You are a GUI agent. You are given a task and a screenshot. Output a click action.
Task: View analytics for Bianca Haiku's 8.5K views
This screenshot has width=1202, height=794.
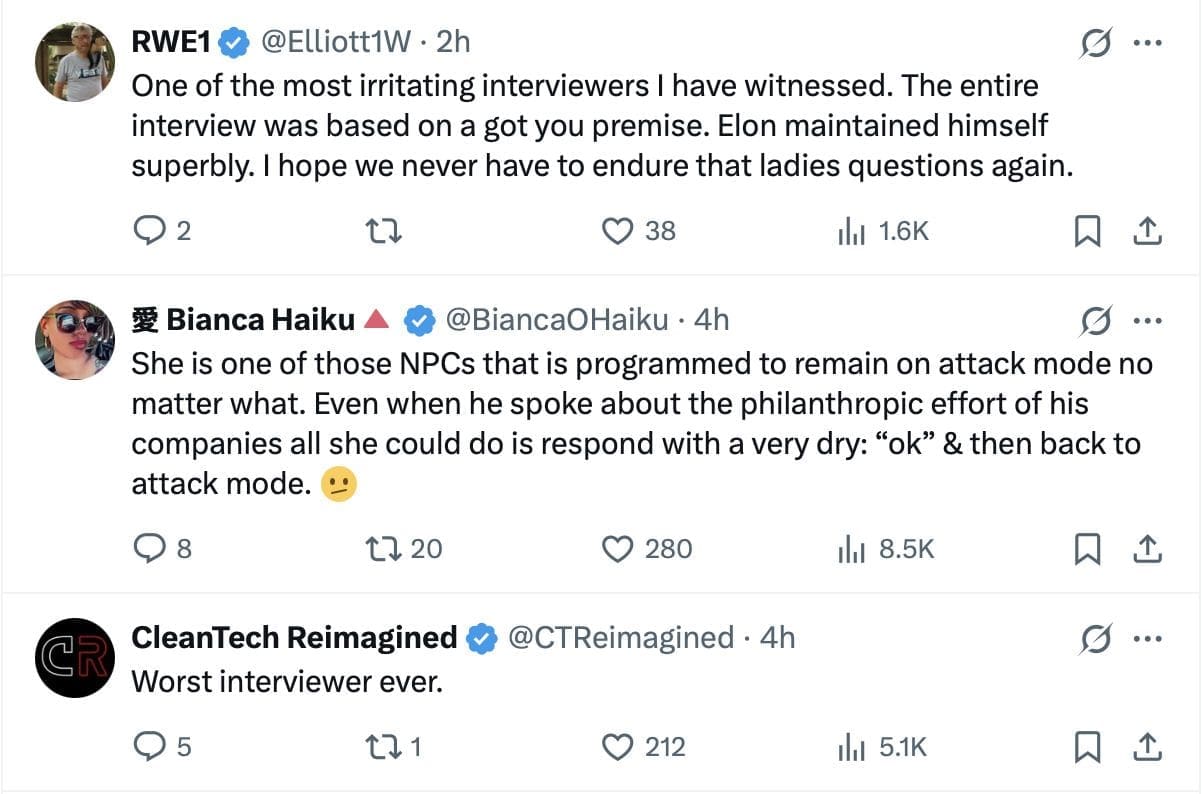tap(850, 549)
